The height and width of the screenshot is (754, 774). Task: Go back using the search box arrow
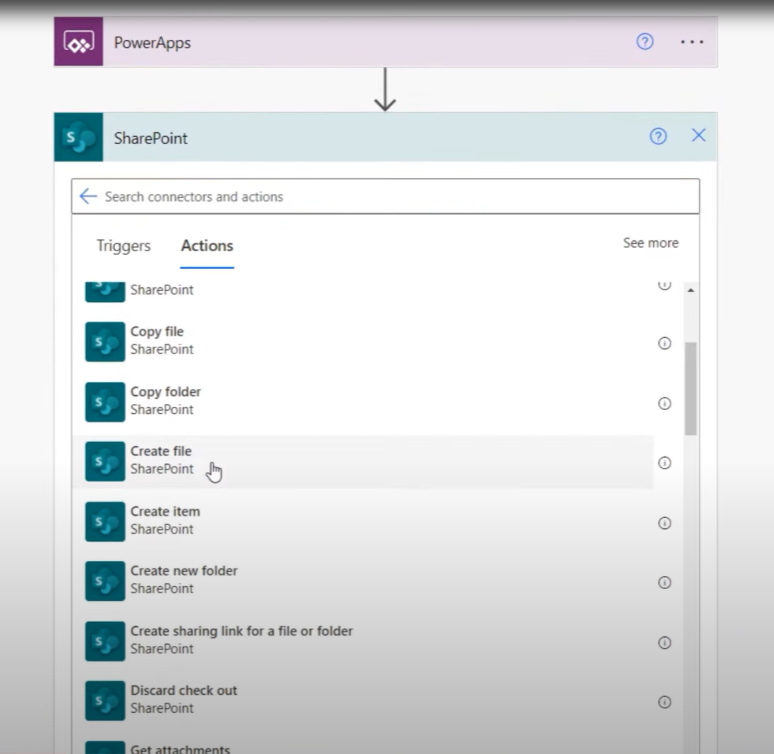(88, 196)
